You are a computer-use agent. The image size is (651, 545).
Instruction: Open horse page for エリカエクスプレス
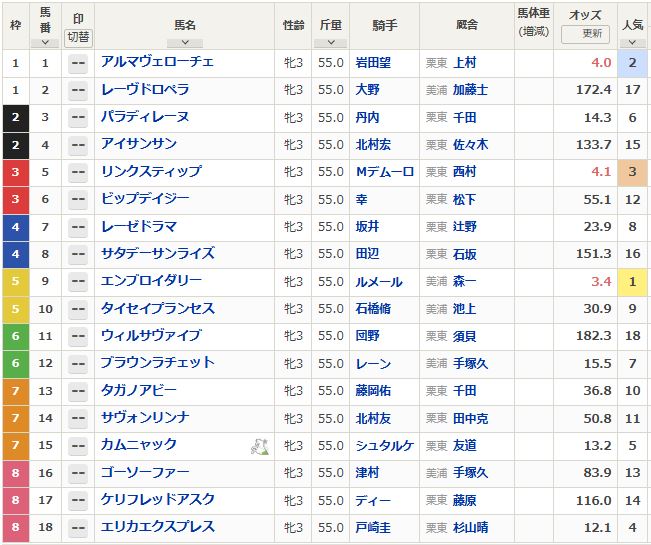tap(158, 526)
